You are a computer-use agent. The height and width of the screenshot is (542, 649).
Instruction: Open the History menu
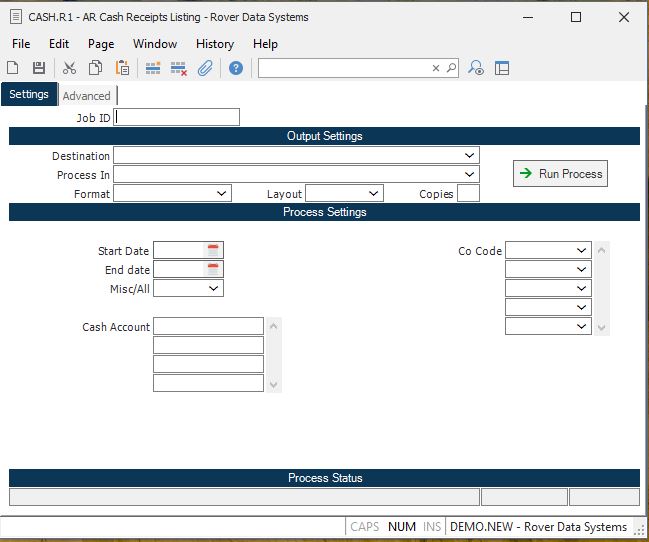214,44
